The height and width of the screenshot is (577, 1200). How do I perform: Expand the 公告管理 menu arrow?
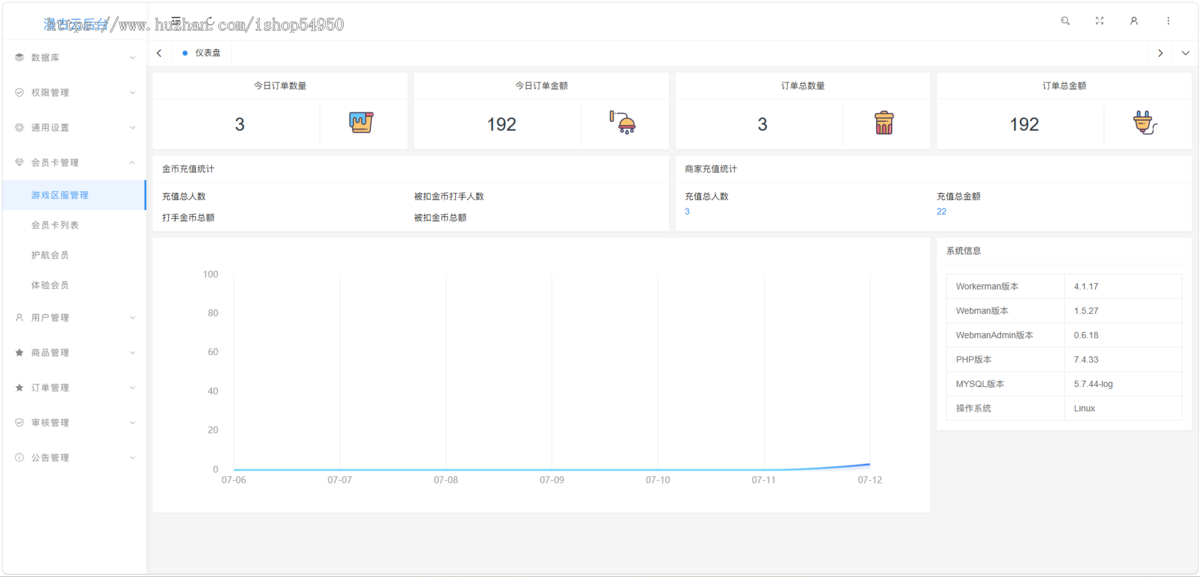pyautogui.click(x=132, y=458)
